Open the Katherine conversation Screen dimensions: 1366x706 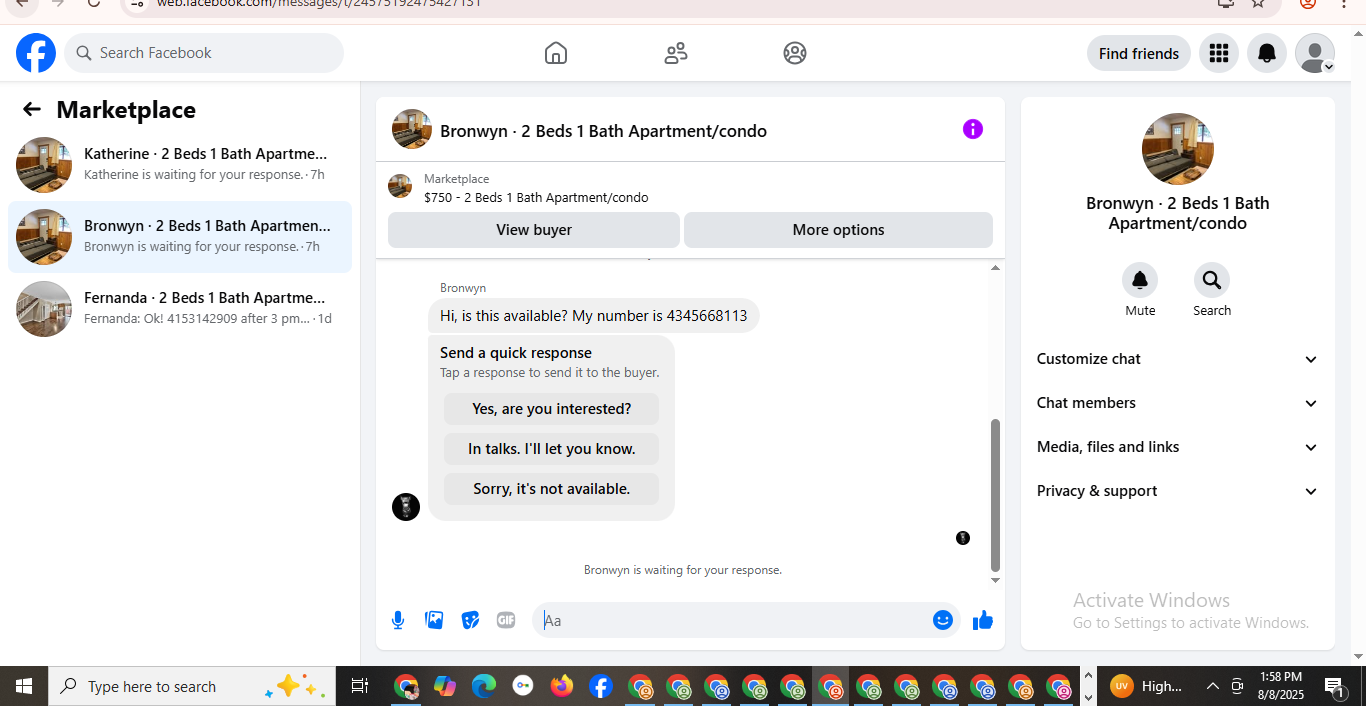(180, 165)
